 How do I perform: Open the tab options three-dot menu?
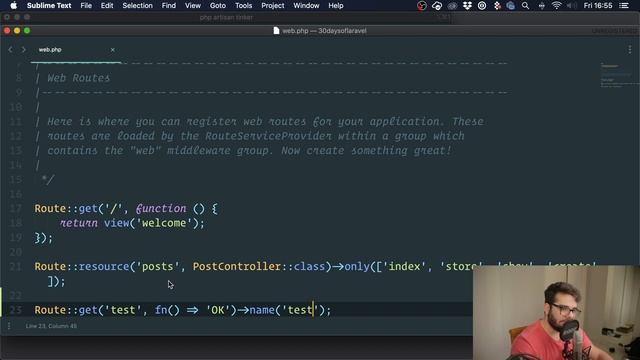click(630, 49)
